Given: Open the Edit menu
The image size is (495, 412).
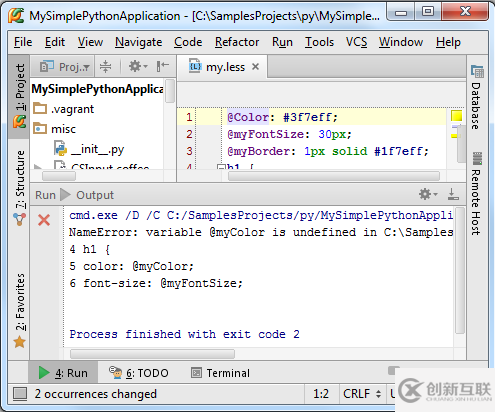Looking at the screenshot, I should 55,42.
